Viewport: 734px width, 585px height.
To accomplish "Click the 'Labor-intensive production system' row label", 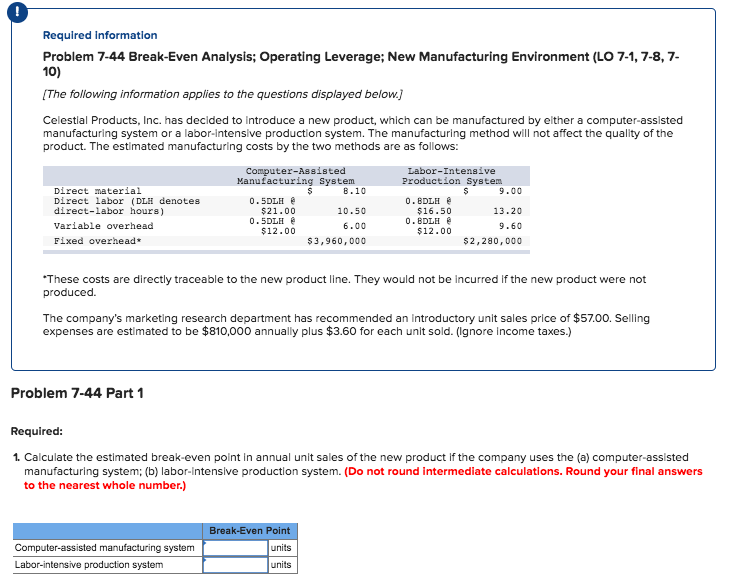I will [x=89, y=565].
